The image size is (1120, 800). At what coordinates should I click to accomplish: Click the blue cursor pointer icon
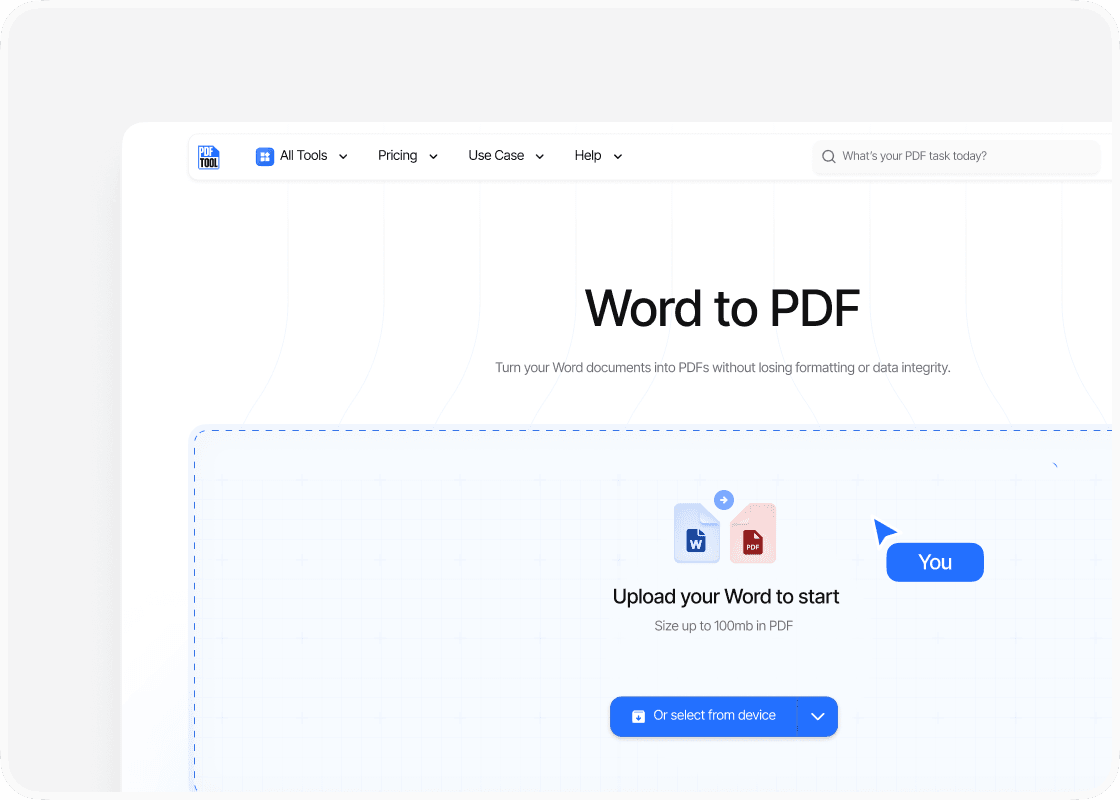[884, 530]
